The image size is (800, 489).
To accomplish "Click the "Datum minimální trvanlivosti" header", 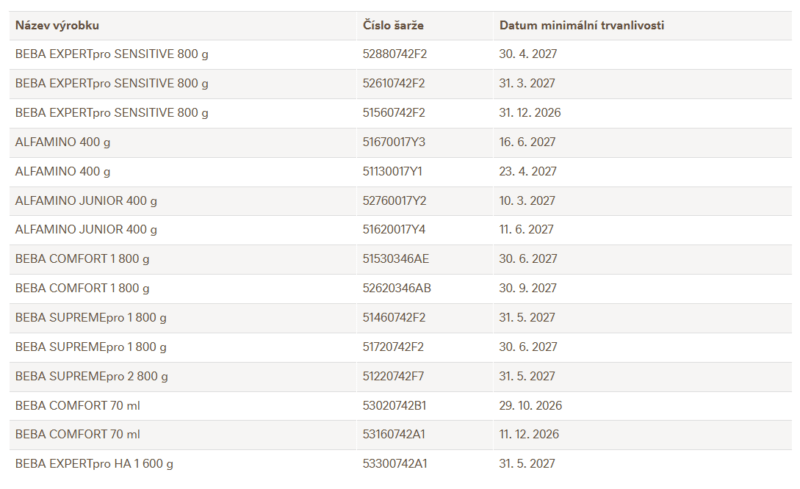I will [582, 25].
